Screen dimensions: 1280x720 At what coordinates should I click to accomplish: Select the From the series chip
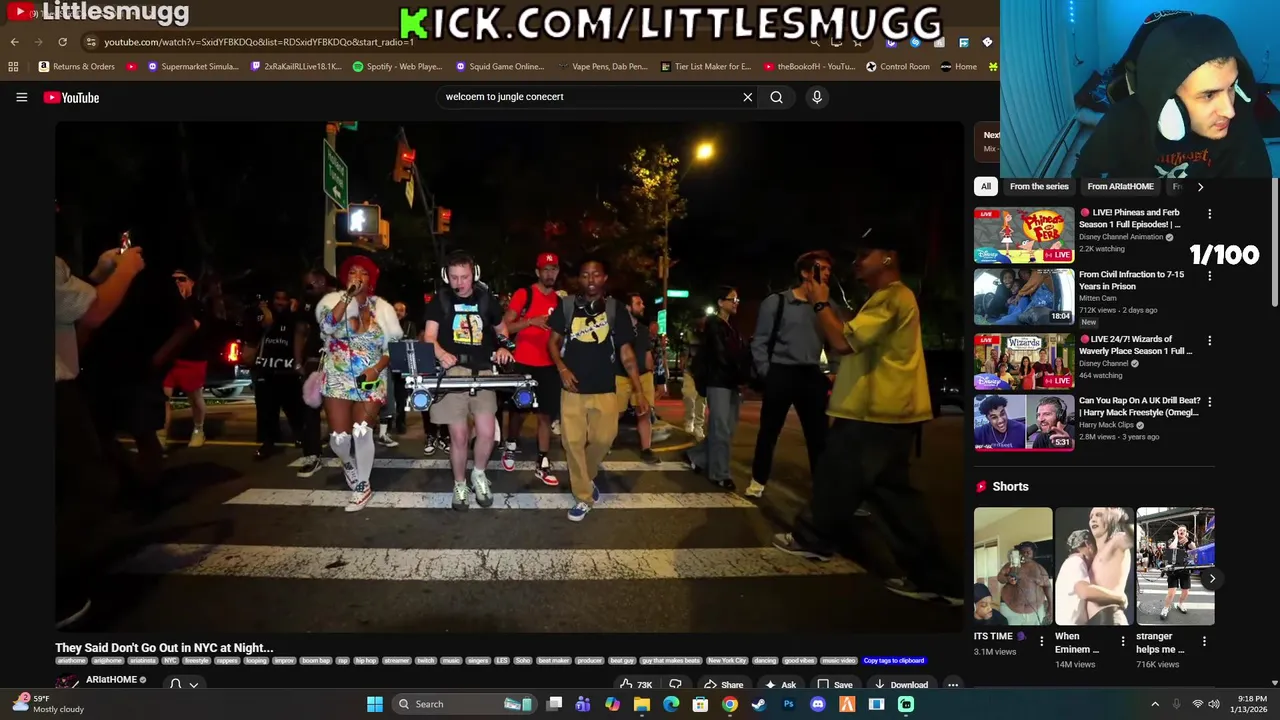1039,186
